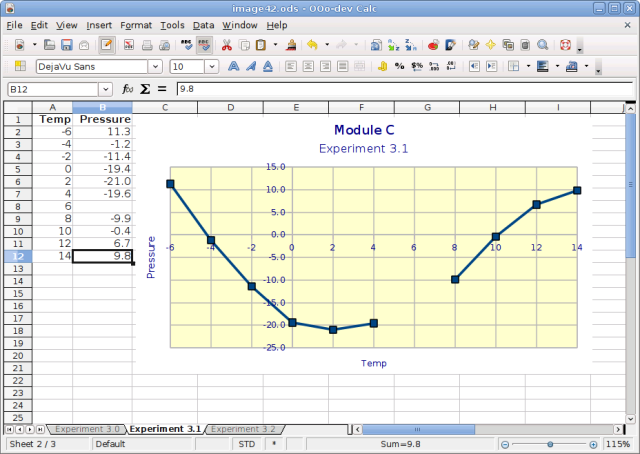Toggle bold text formatting
The image size is (640, 454).
click(x=234, y=67)
